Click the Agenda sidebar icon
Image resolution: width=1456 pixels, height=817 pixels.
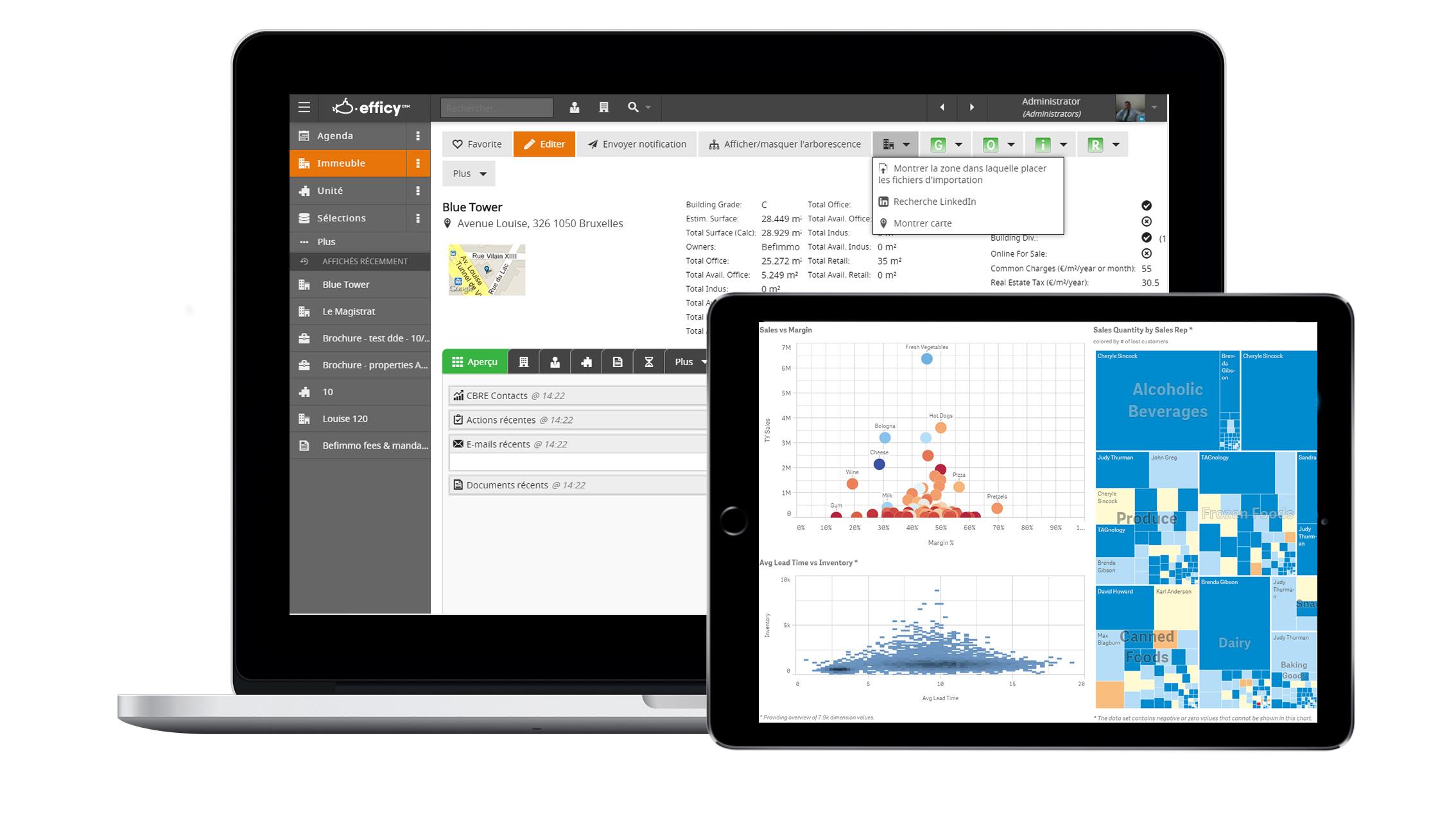point(304,135)
